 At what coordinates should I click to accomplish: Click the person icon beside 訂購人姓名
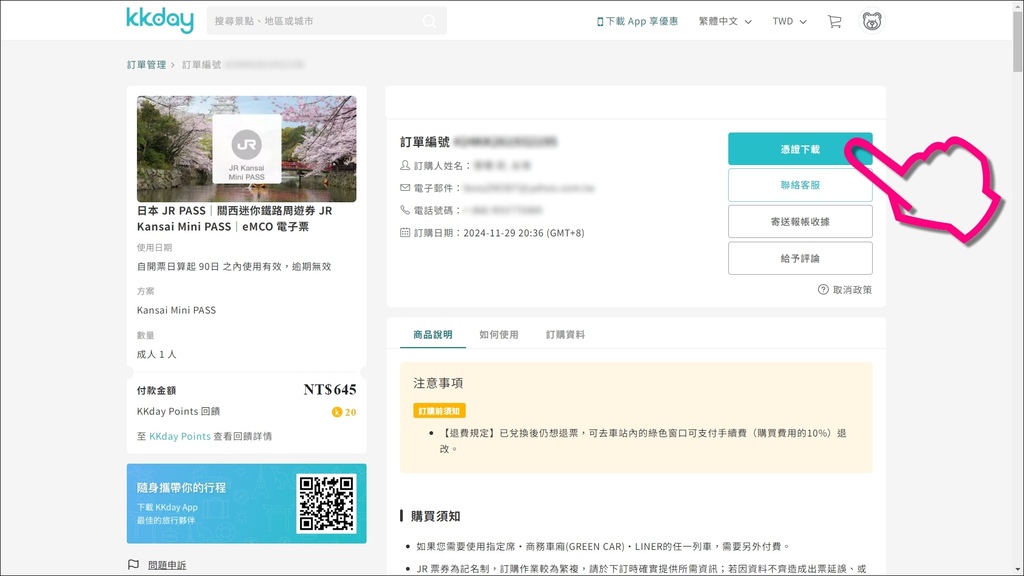click(405, 166)
